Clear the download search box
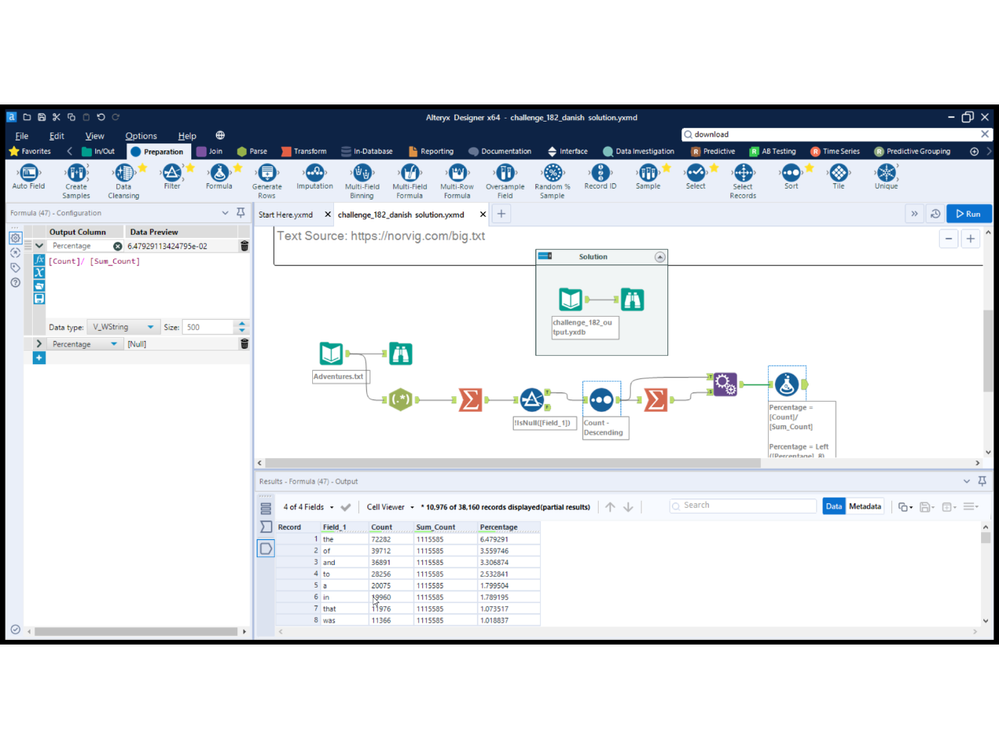This screenshot has height=749, width=999. click(x=984, y=134)
